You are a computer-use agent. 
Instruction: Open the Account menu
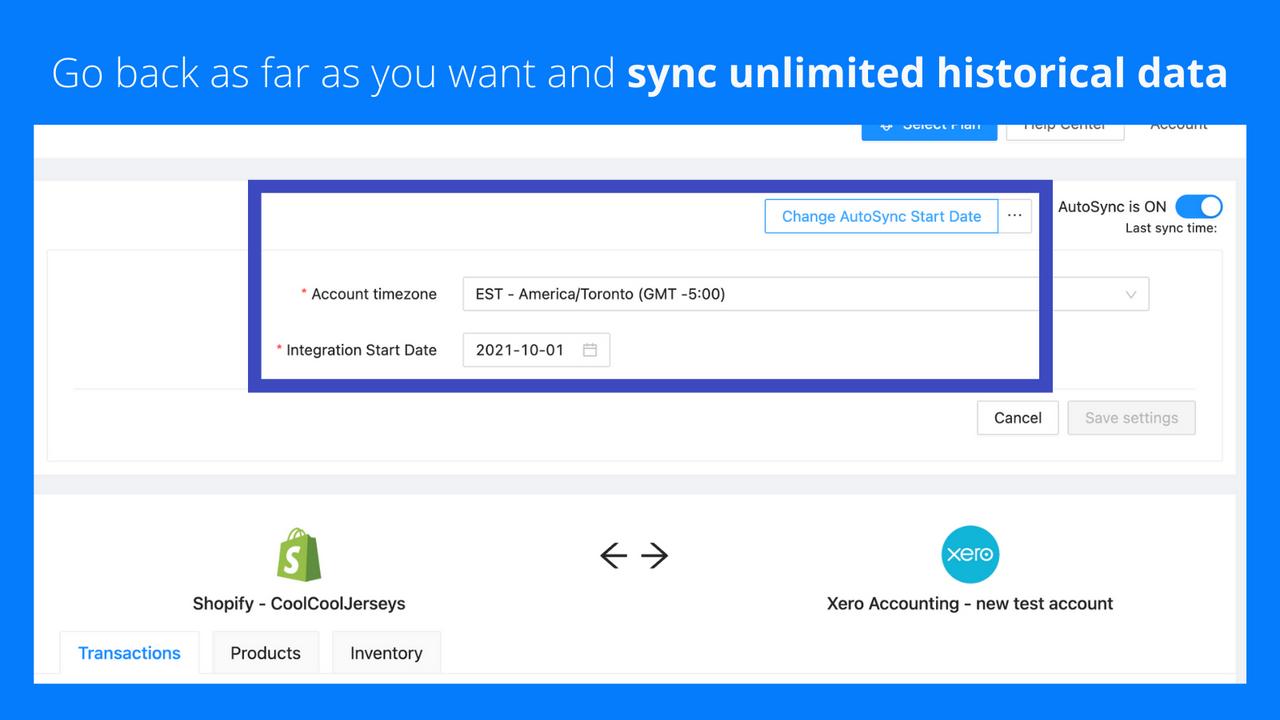pyautogui.click(x=1178, y=124)
